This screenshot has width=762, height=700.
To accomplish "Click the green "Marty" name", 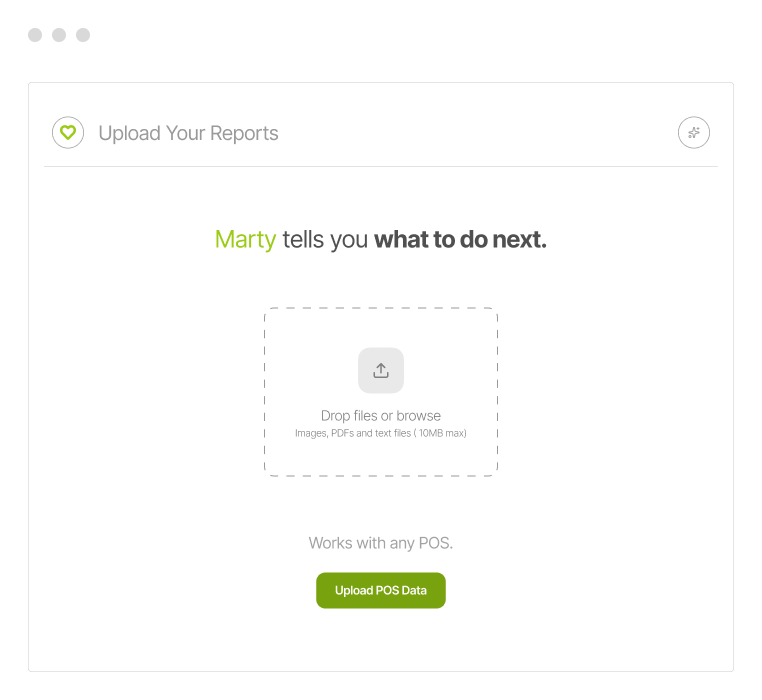I will tap(245, 240).
